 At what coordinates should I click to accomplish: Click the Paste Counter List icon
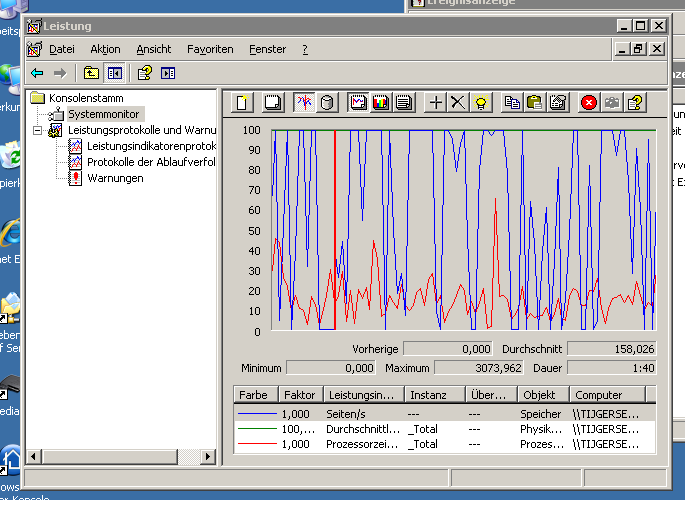pyautogui.click(x=535, y=103)
